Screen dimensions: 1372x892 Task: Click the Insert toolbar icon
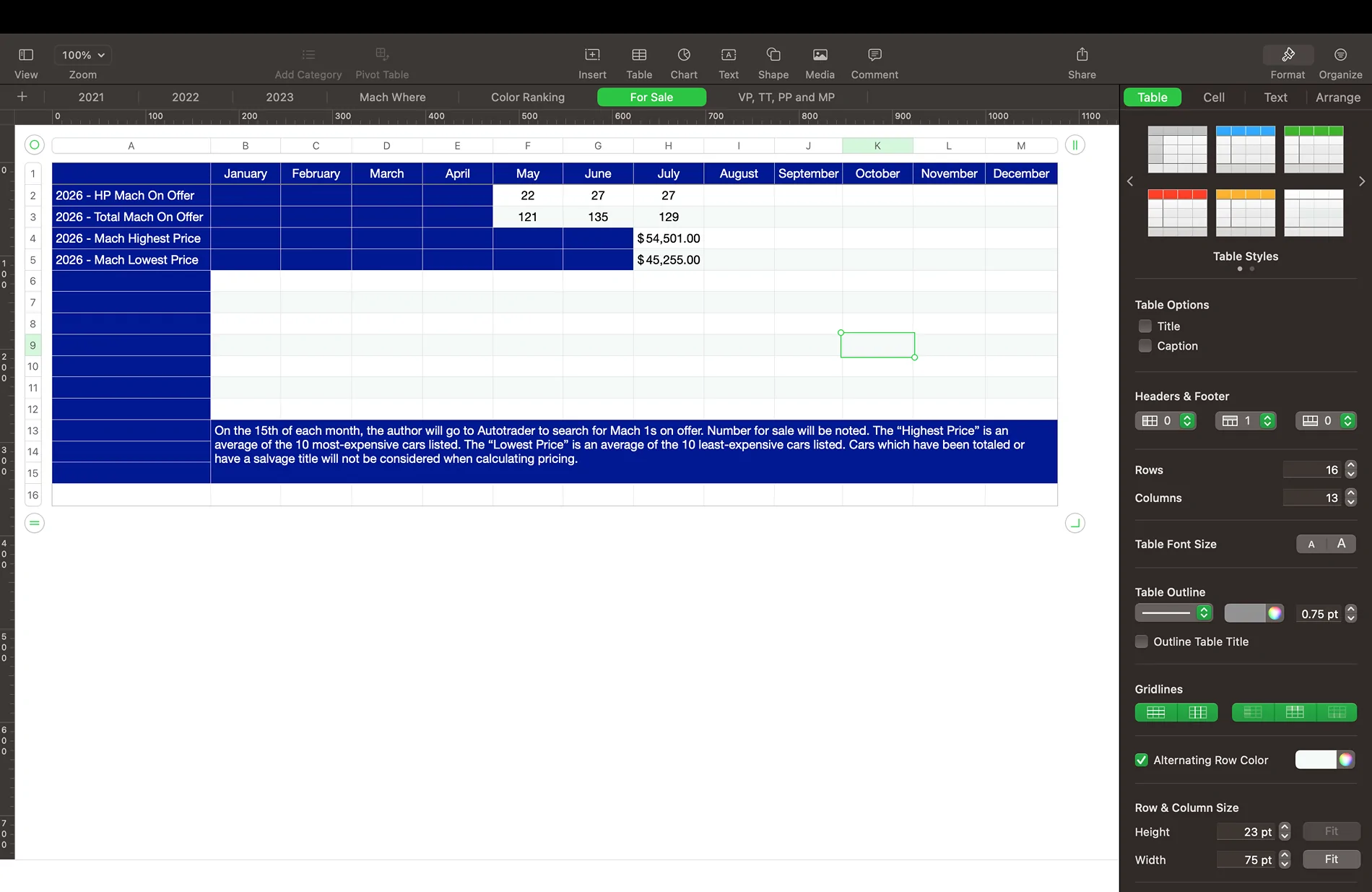point(592,55)
